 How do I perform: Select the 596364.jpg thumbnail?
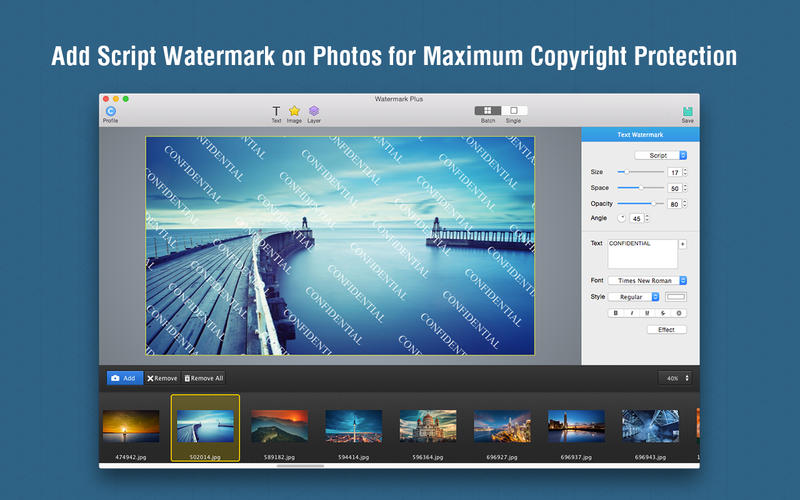428,426
